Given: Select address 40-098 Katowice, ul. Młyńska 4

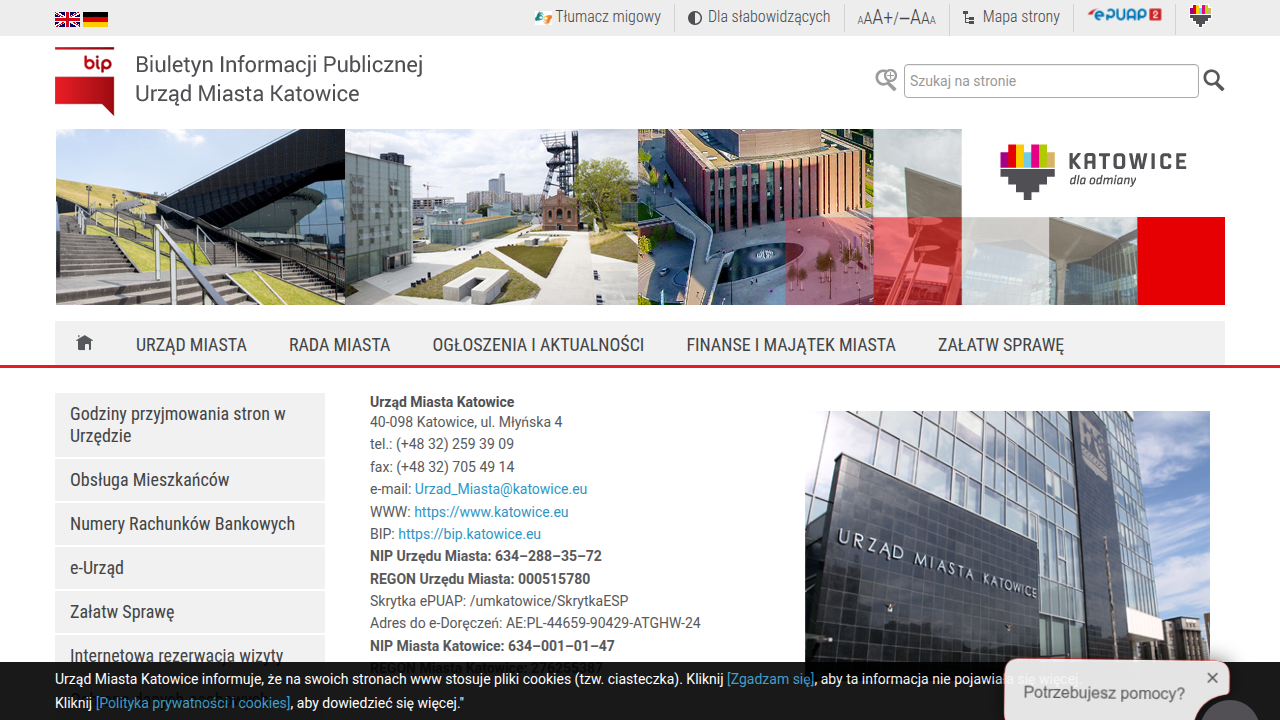Looking at the screenshot, I should pos(466,422).
